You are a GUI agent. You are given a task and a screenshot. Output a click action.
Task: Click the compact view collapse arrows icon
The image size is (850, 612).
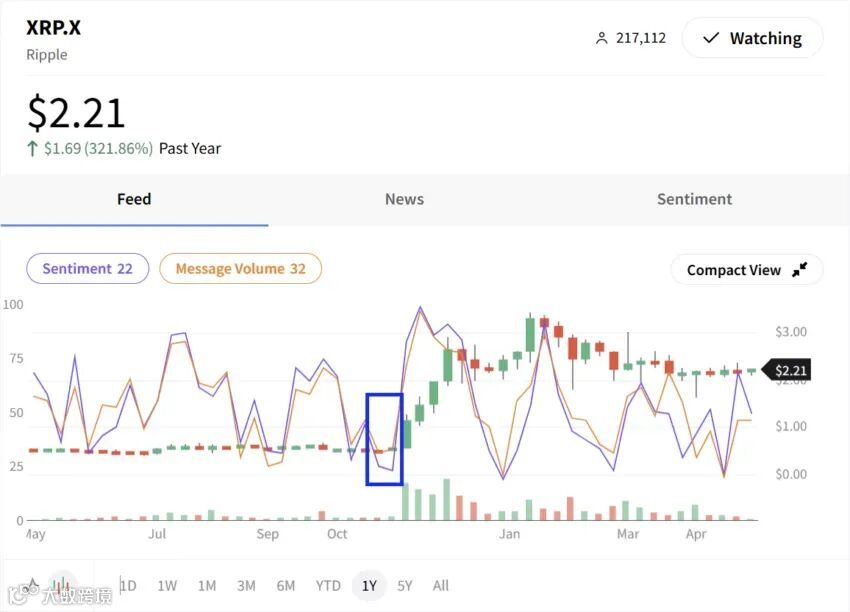click(x=800, y=270)
